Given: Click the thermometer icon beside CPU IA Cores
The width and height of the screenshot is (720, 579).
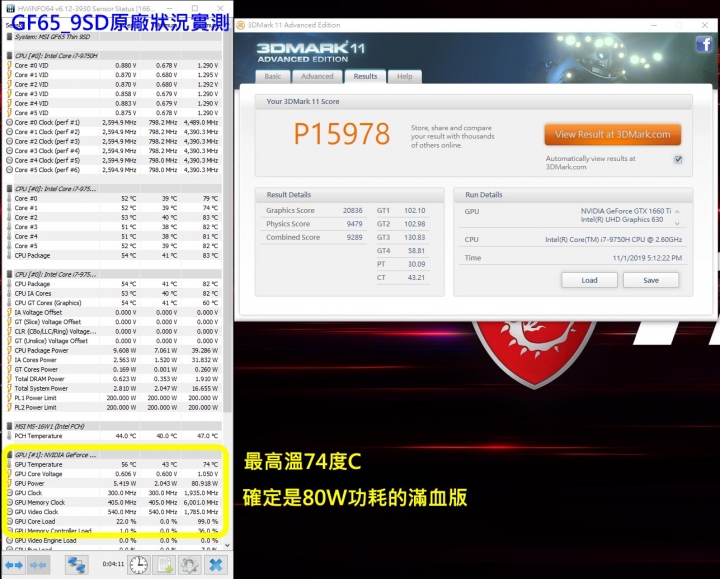Looking at the screenshot, I should point(9,293).
